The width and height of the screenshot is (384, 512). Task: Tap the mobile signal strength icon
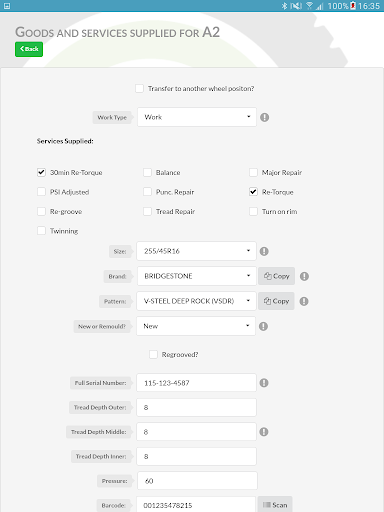[320, 6]
